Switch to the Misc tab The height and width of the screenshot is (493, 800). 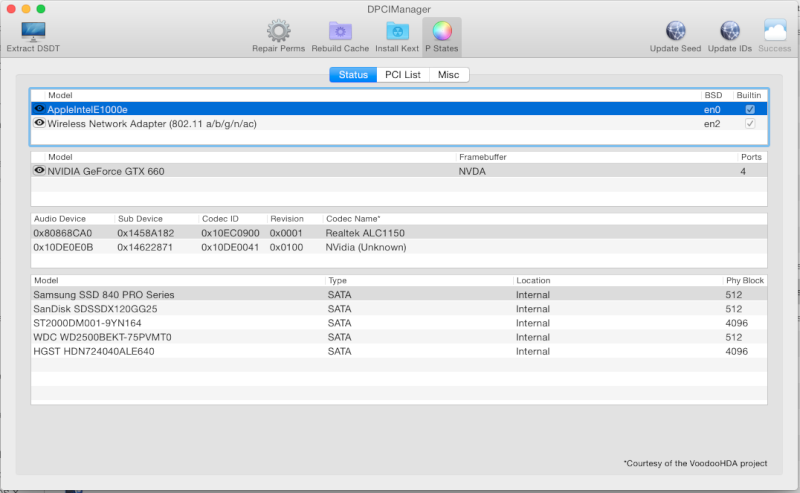pos(448,75)
